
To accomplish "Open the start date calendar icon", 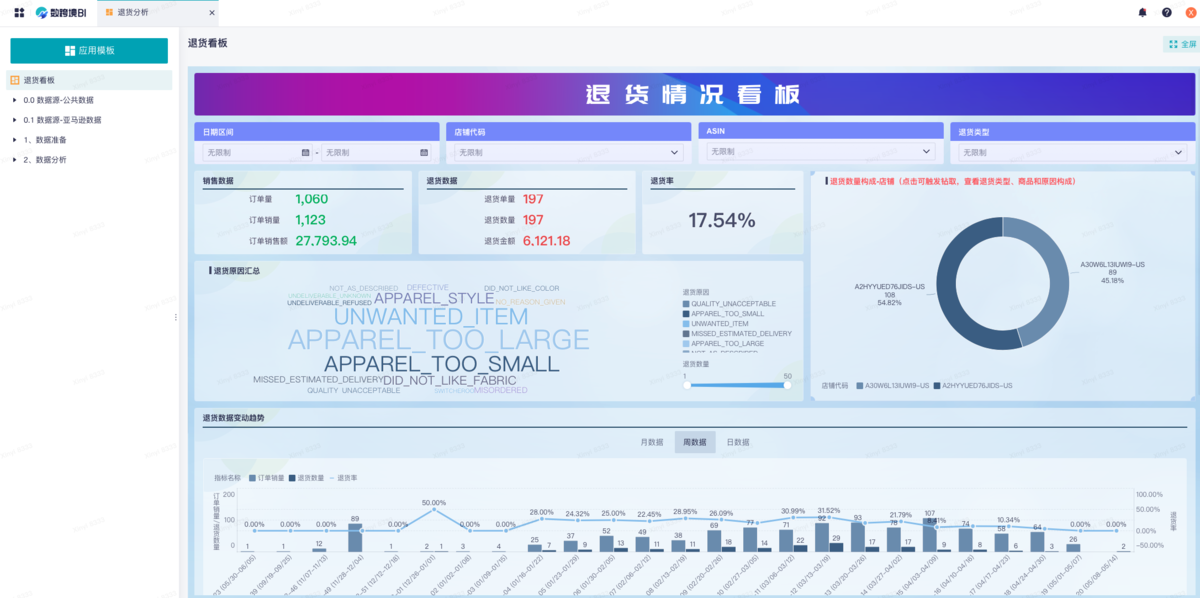I will (x=305, y=153).
